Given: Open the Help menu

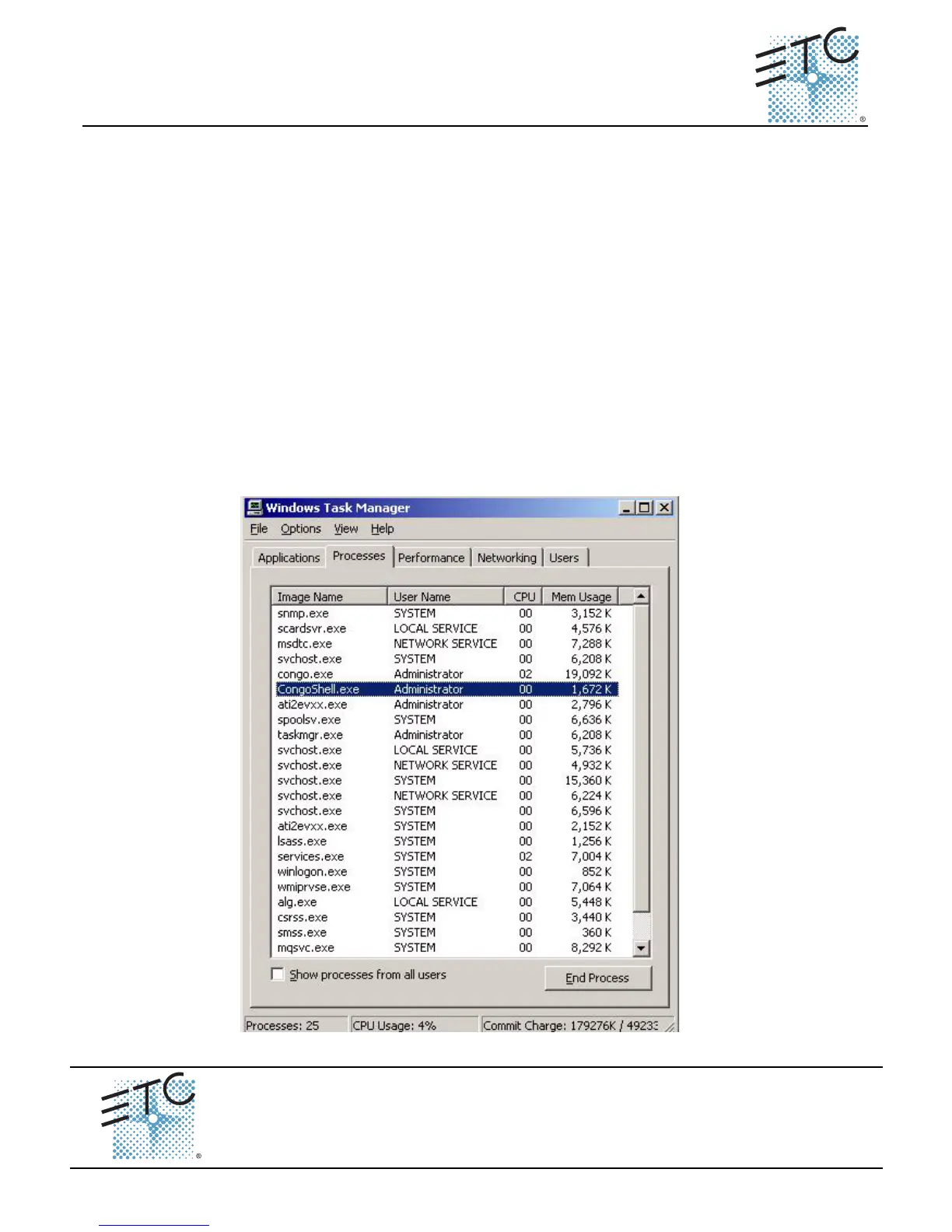Looking at the screenshot, I should coord(382,529).
